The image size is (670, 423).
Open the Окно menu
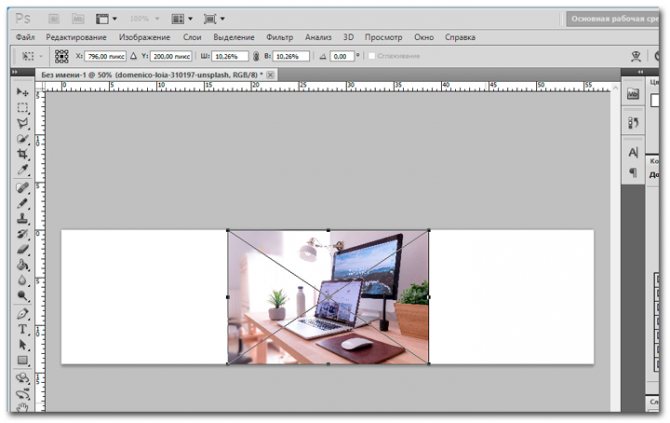(x=423, y=37)
